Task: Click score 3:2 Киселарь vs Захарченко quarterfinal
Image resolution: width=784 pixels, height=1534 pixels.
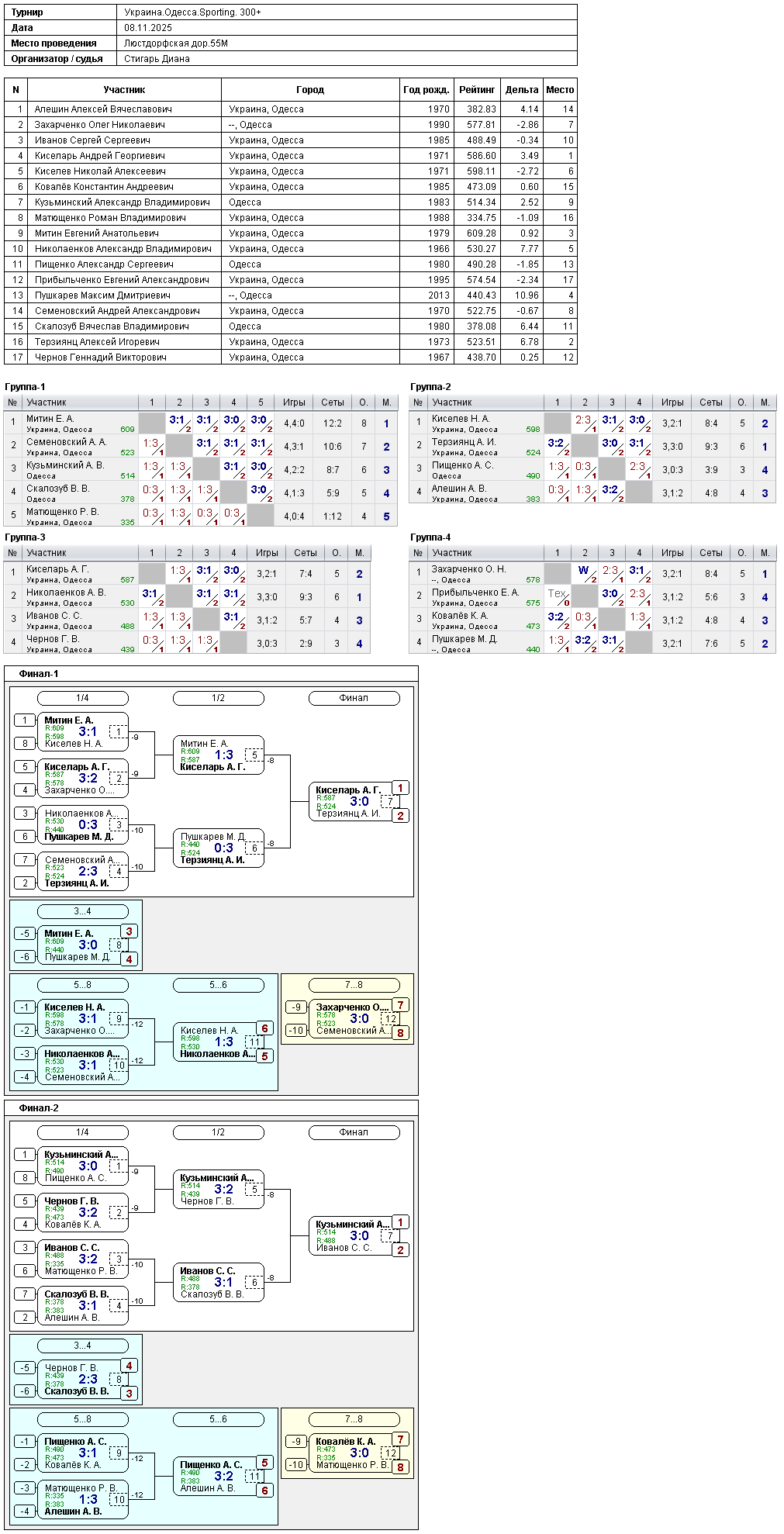Action: 88,778
